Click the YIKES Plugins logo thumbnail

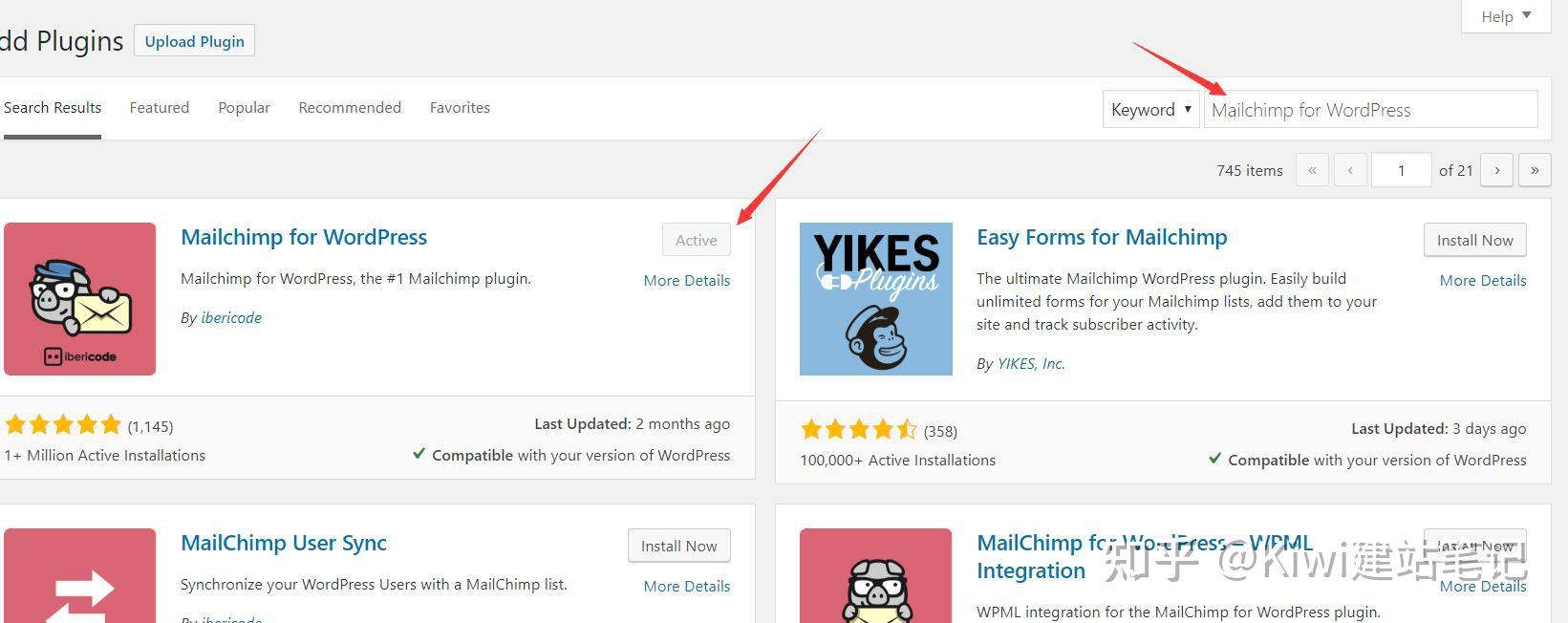point(876,299)
